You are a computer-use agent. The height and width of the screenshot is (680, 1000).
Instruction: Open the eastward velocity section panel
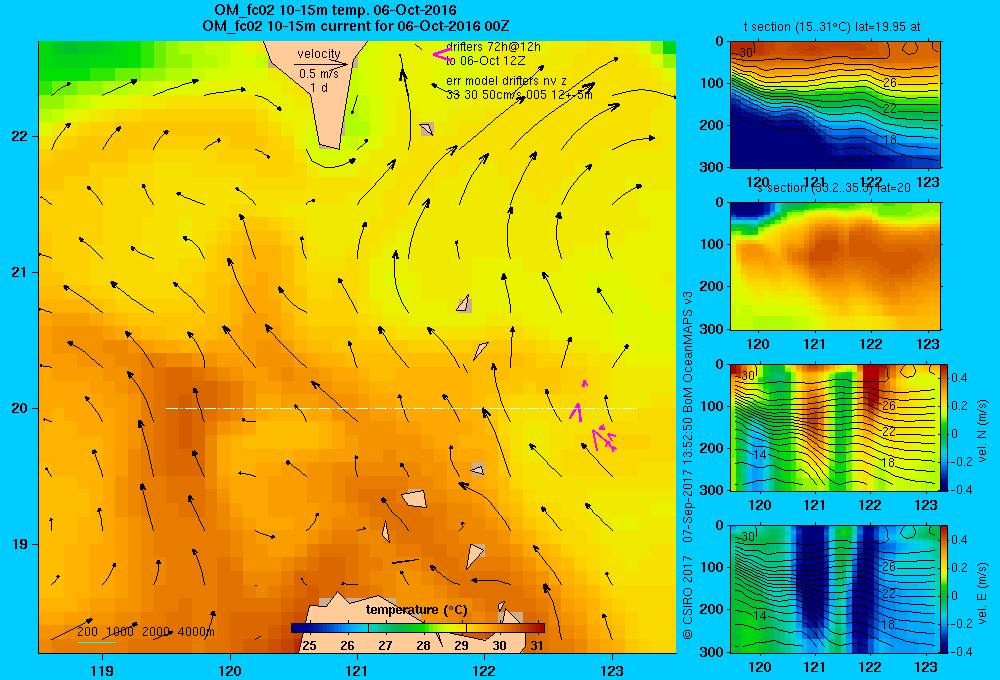[835, 589]
